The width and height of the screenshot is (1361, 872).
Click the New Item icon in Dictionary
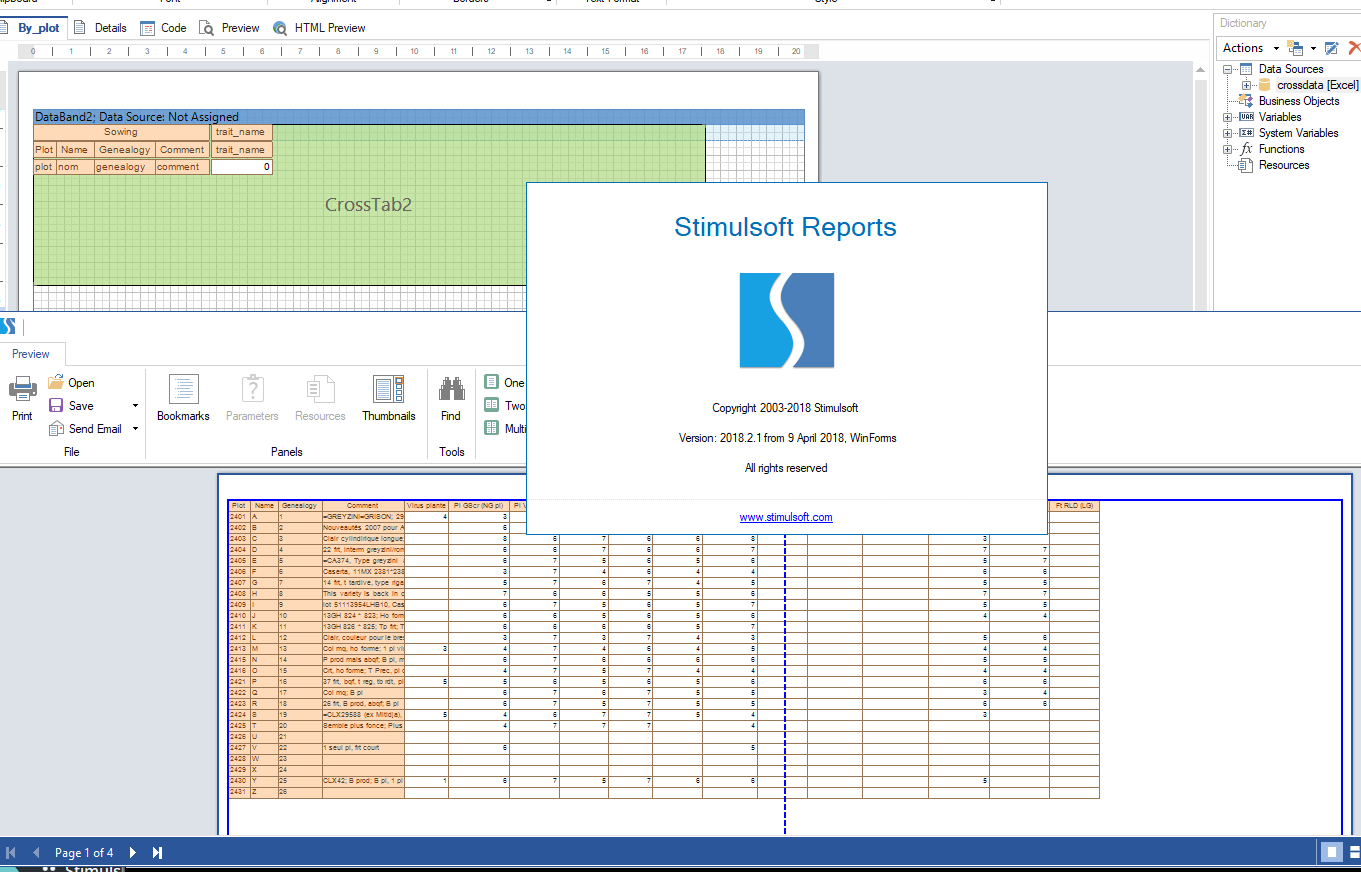pyautogui.click(x=1296, y=48)
